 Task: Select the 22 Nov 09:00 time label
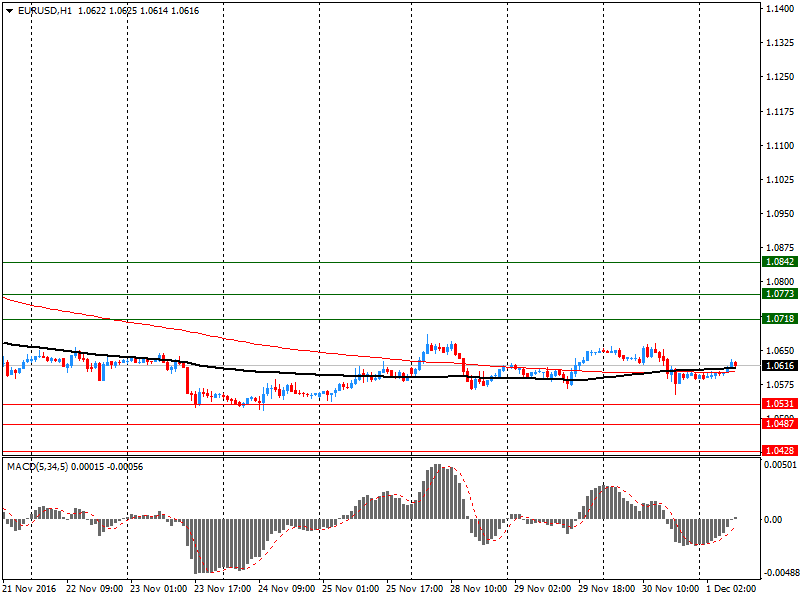94,589
